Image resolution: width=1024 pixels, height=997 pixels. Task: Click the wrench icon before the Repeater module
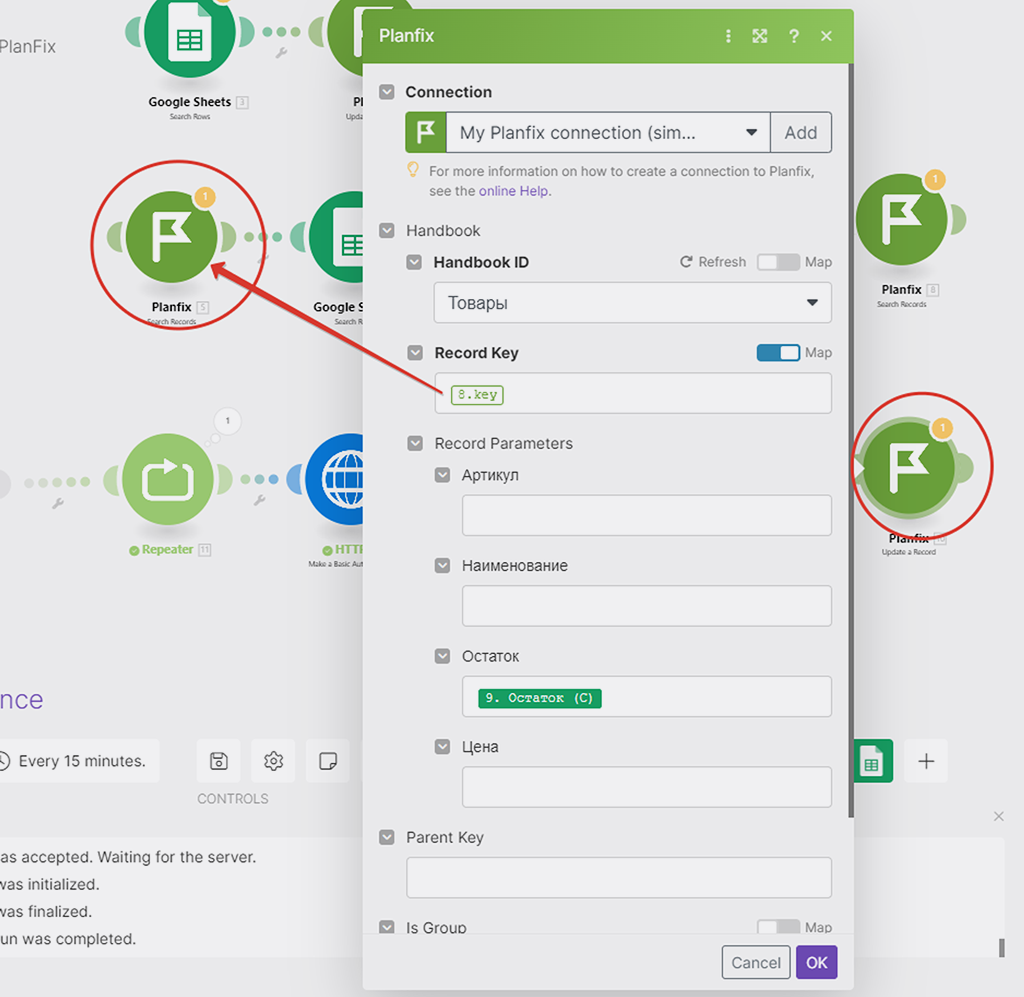click(x=58, y=503)
